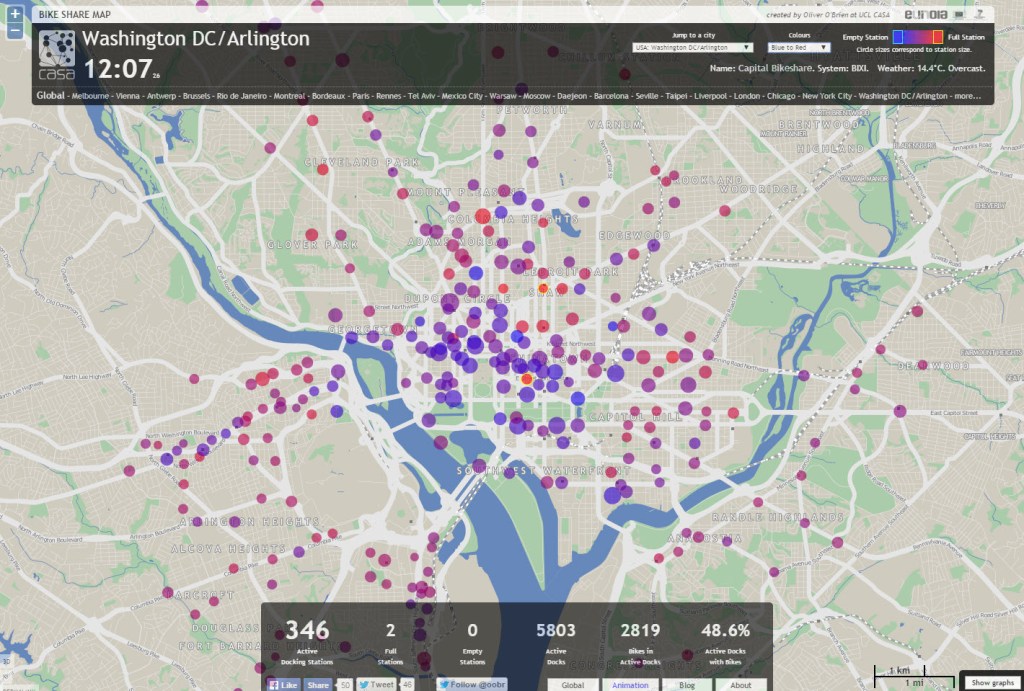Zoom out using the minus icon
Screen dimensions: 1024x691
[x=13, y=32]
